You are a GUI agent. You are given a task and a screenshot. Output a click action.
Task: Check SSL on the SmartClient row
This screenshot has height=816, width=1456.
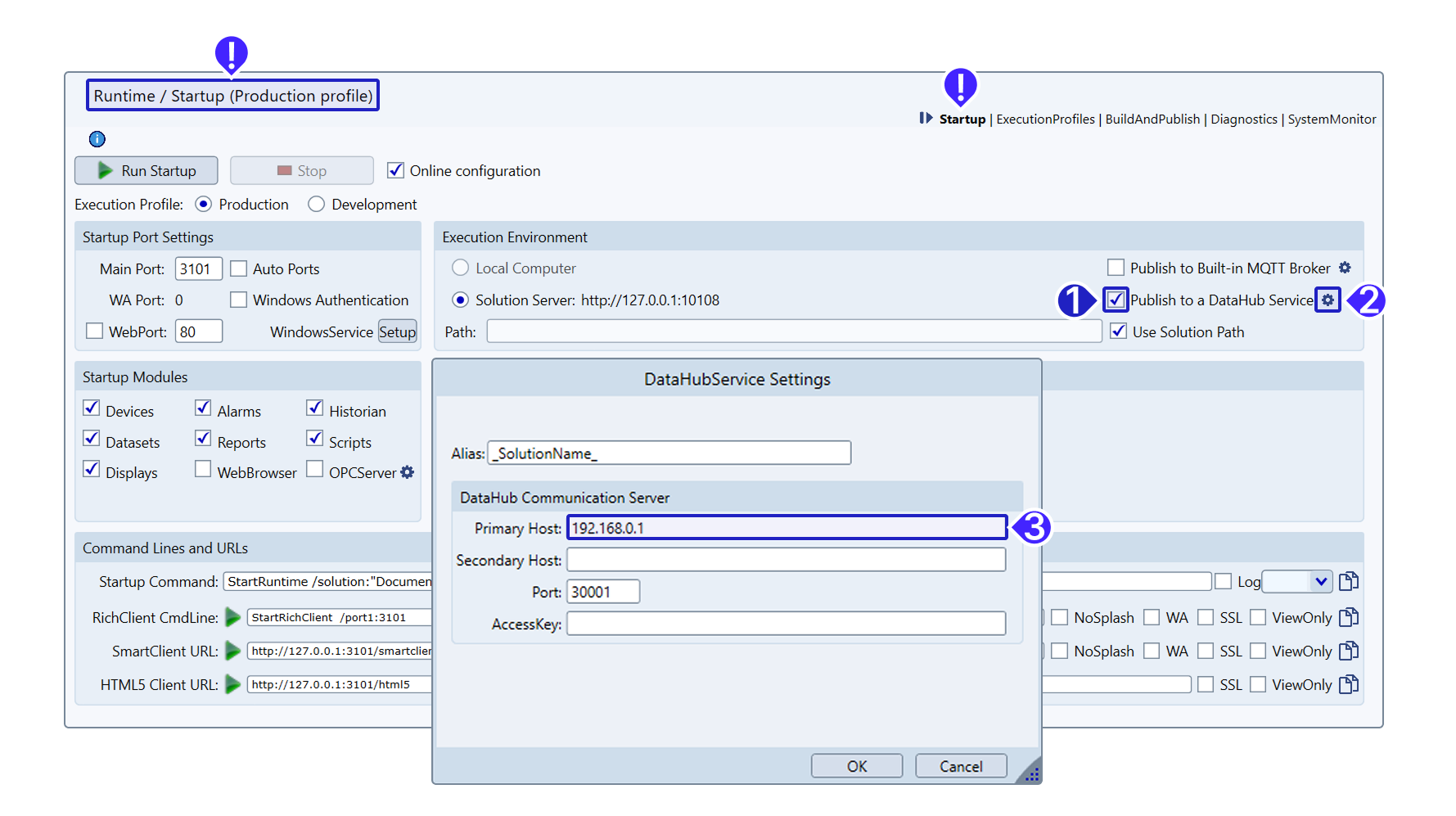pyautogui.click(x=1206, y=651)
